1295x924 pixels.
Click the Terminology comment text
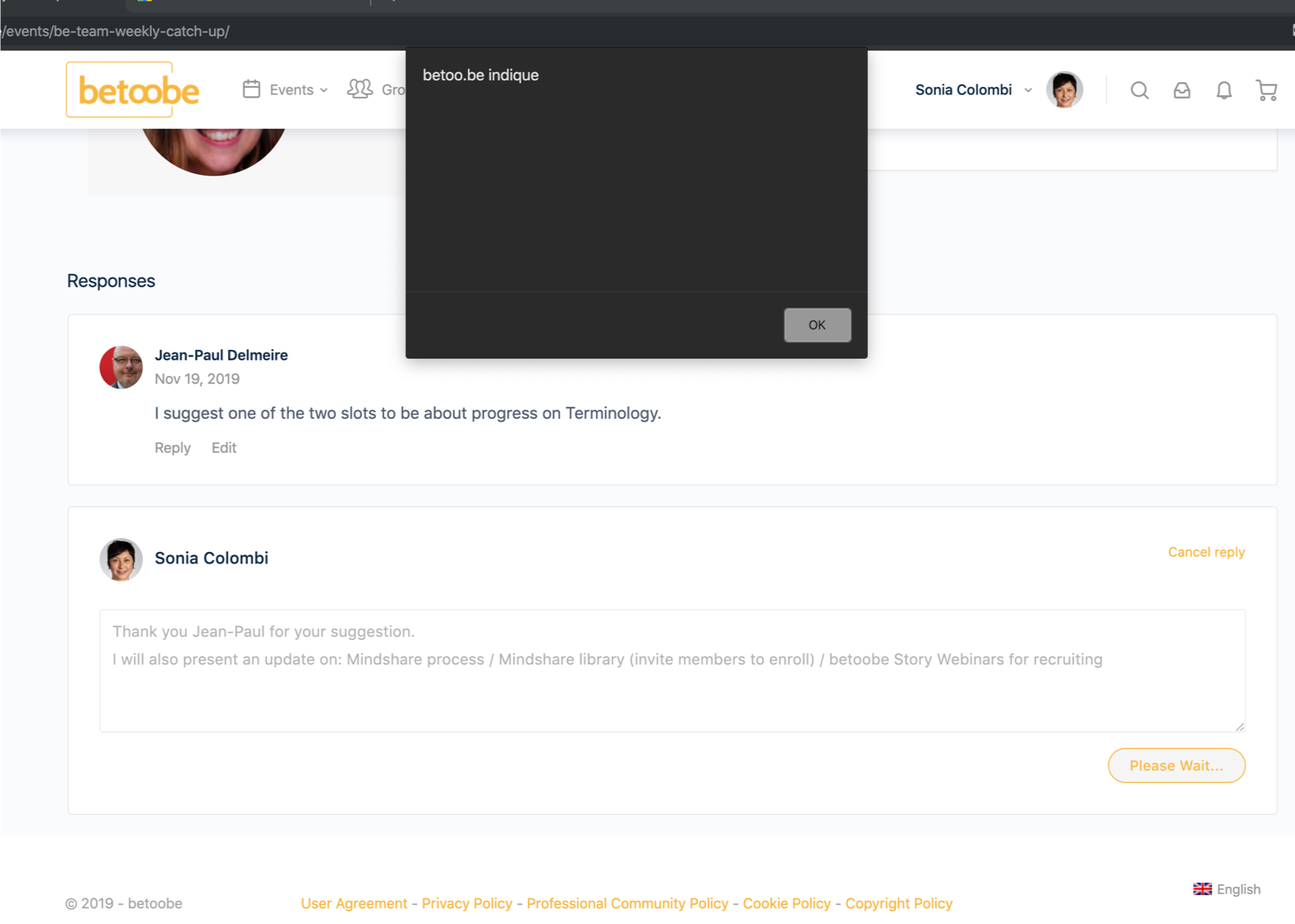[407, 413]
